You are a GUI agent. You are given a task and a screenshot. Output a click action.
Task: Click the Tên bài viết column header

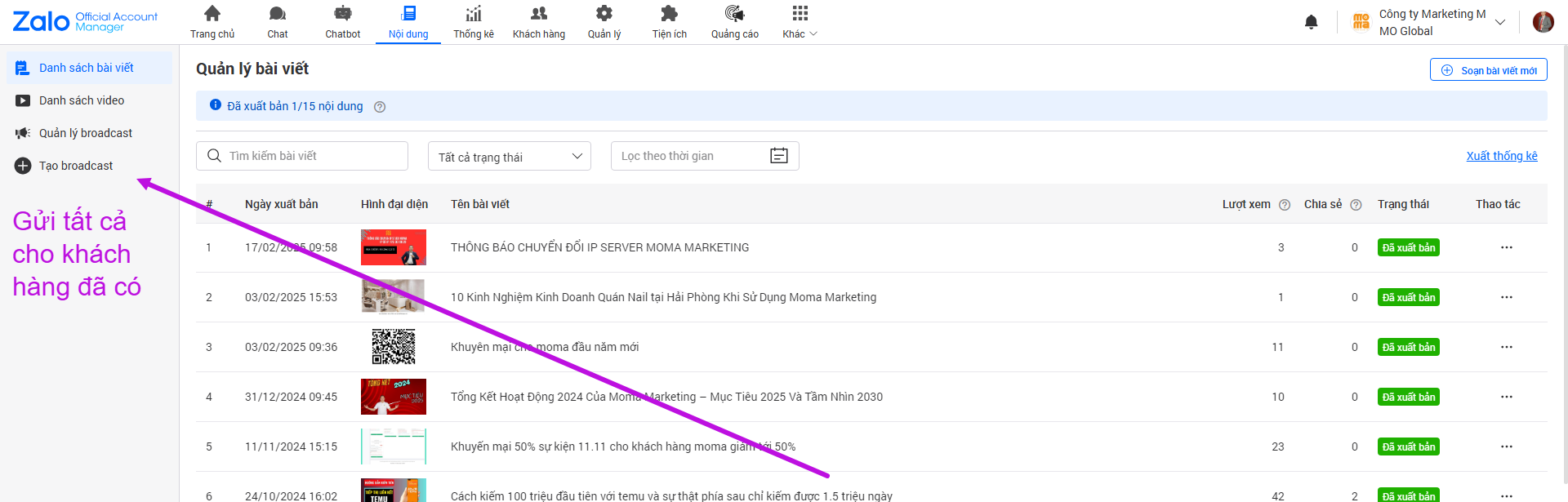point(480,204)
